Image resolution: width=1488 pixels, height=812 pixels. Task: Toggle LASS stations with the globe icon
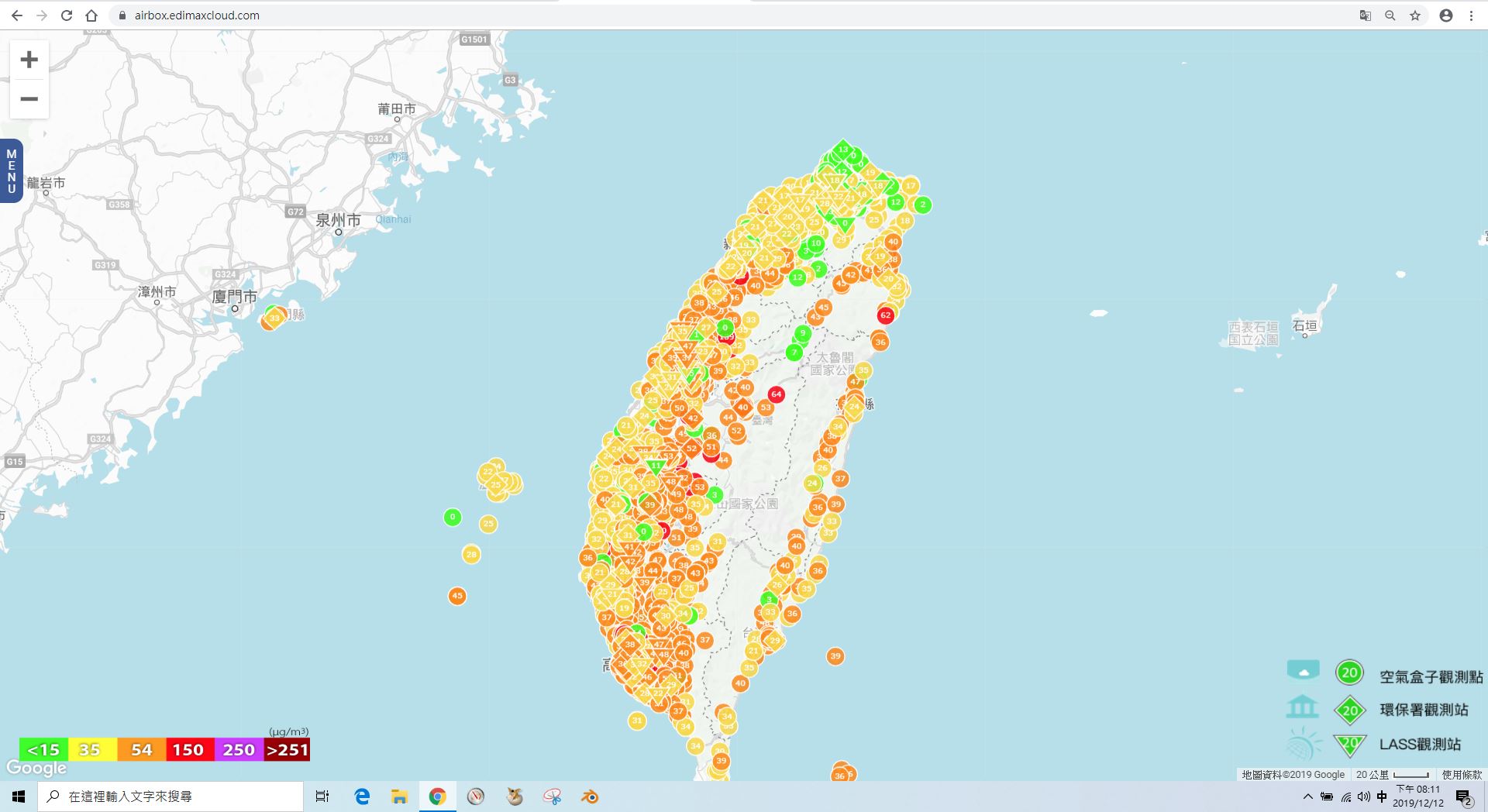[x=1304, y=744]
